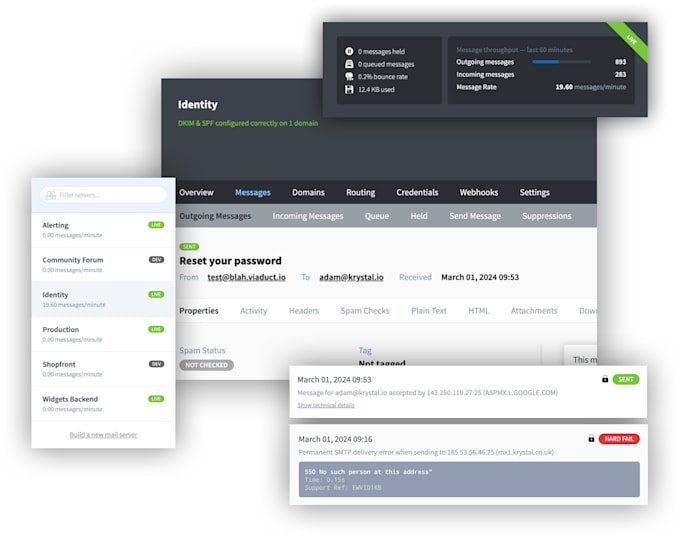Click the SMTP error code block
The image size is (680, 537).
[x=469, y=479]
